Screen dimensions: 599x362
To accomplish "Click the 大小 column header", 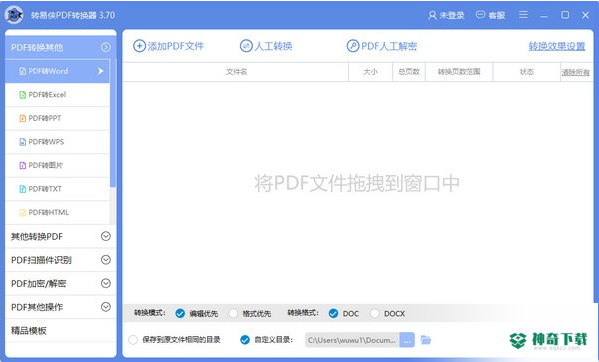I will click(x=370, y=71).
